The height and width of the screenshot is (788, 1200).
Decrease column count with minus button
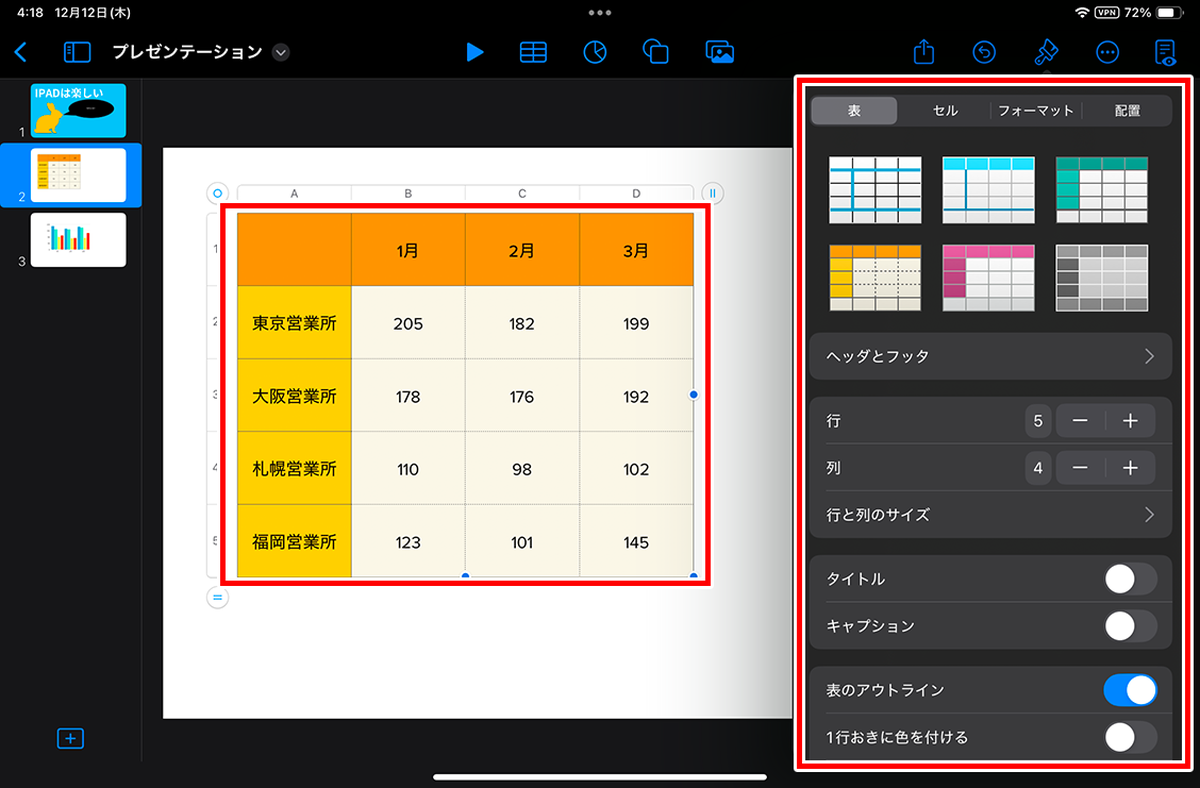[x=1080, y=468]
